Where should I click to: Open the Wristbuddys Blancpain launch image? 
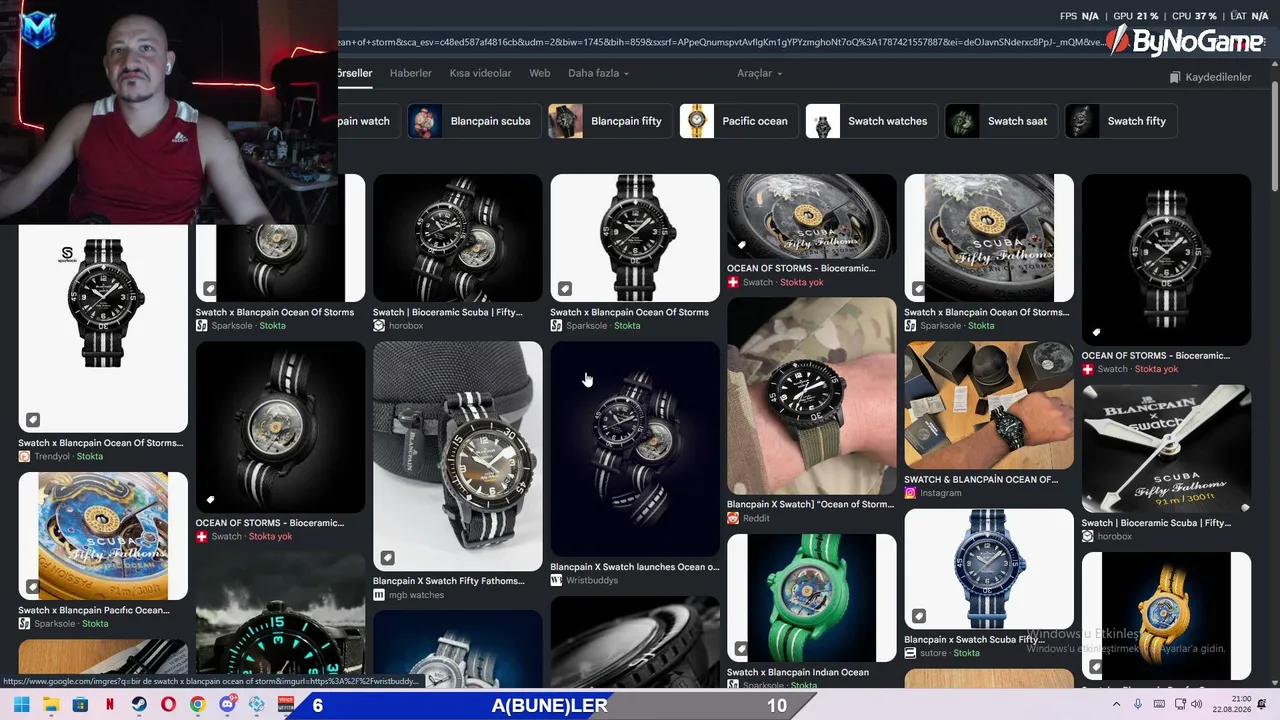click(635, 449)
